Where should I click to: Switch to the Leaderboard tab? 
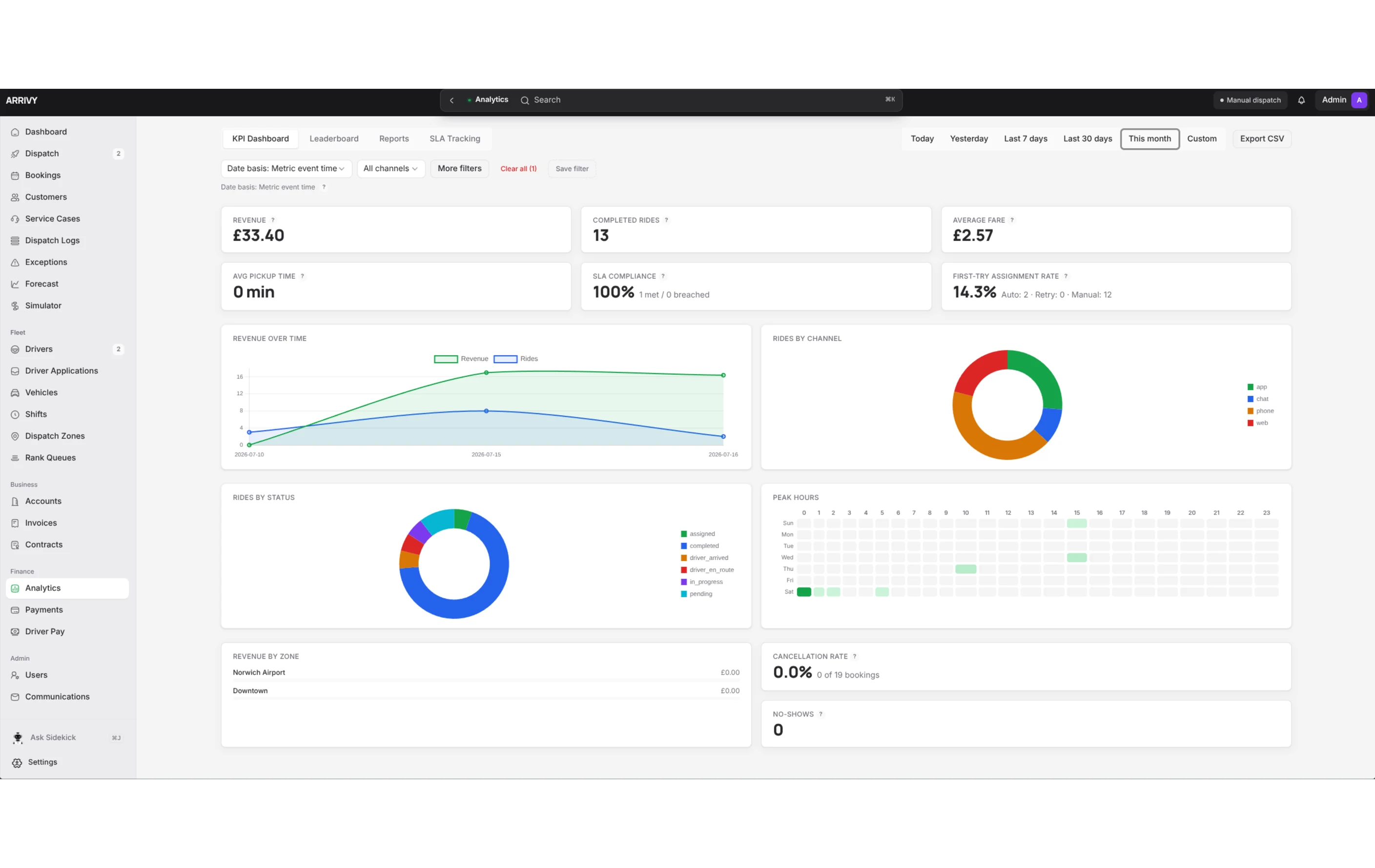pyautogui.click(x=334, y=139)
